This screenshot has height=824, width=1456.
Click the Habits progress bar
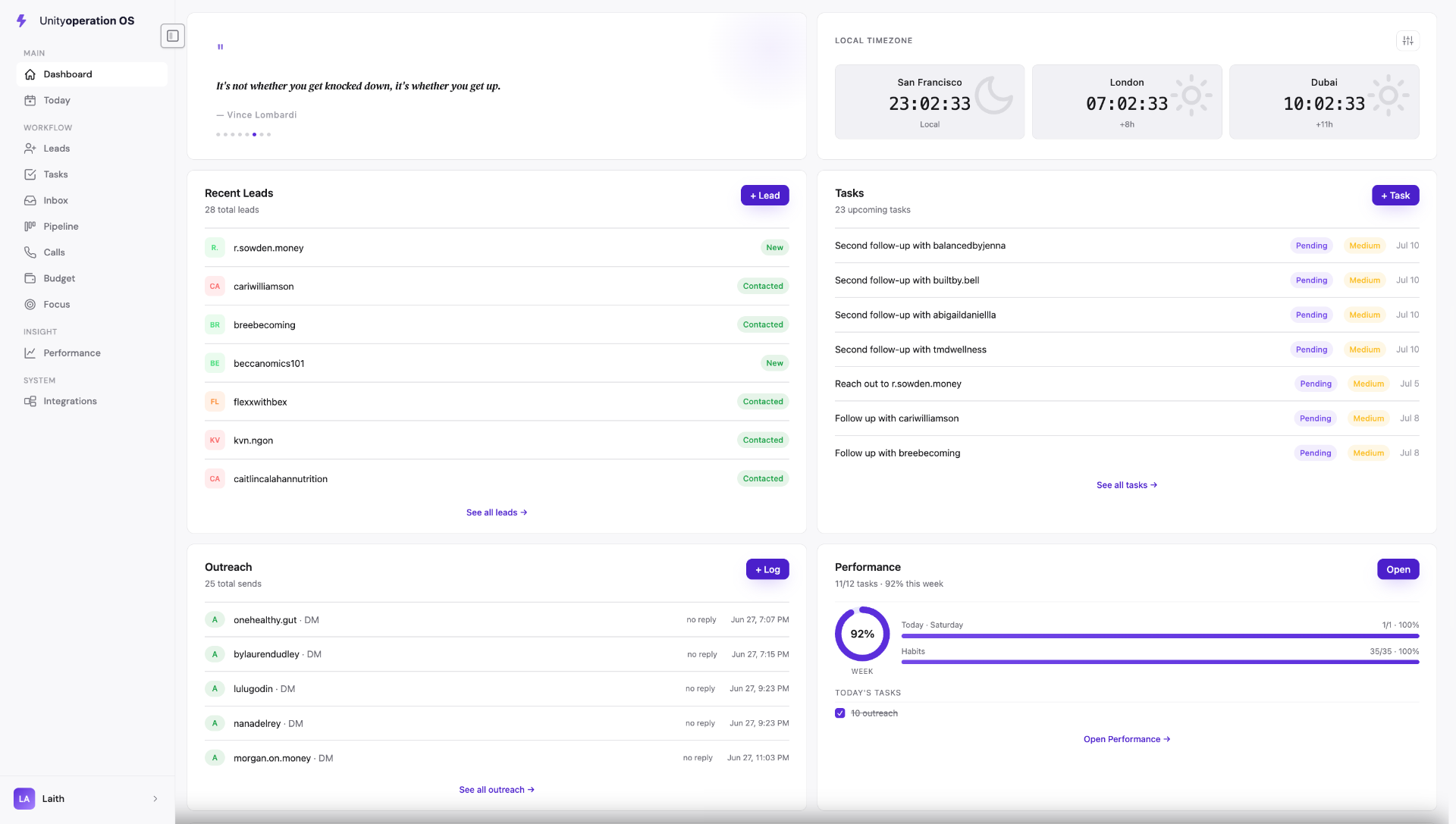[x=1160, y=662]
